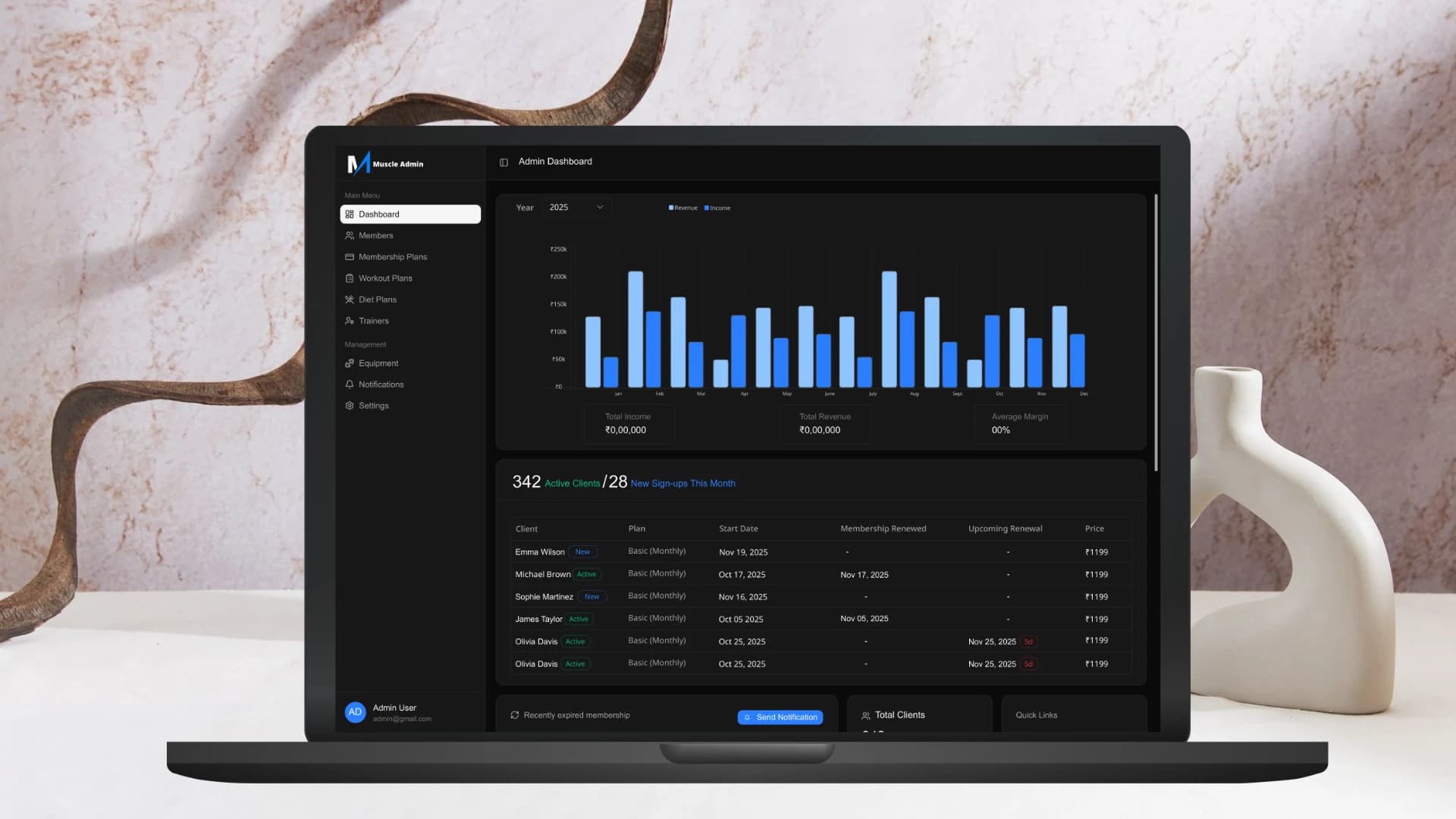The image size is (1456, 819).
Task: Open the Year 2025 dropdown
Action: (x=576, y=207)
